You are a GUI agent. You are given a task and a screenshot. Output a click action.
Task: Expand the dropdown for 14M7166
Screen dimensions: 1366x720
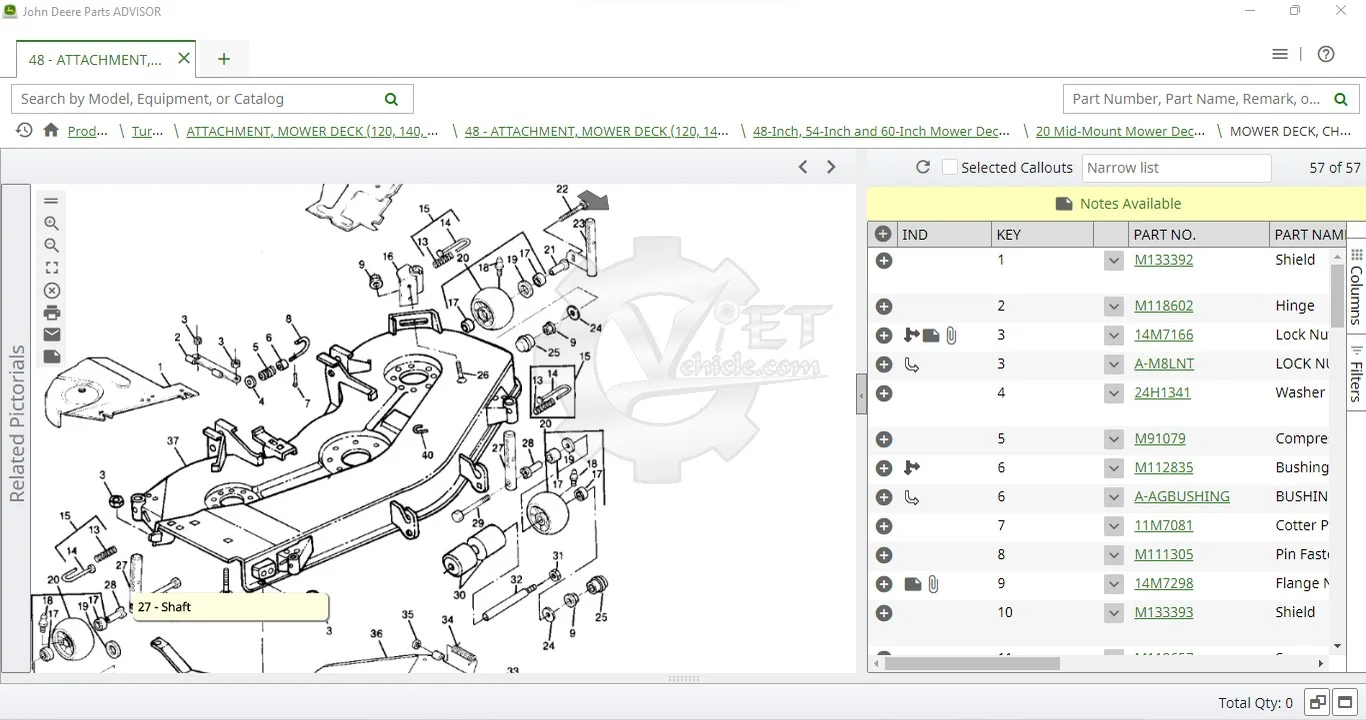pos(1114,336)
